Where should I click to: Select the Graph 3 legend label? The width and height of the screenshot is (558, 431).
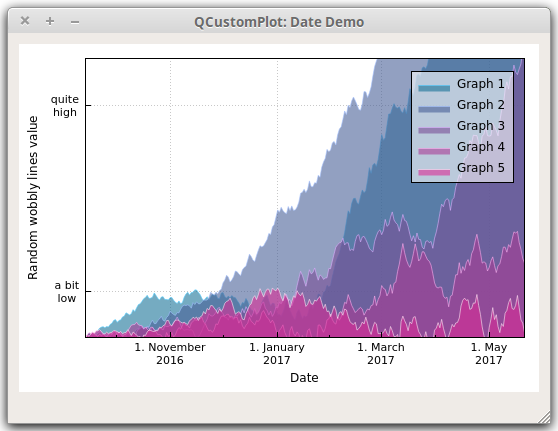(481, 126)
